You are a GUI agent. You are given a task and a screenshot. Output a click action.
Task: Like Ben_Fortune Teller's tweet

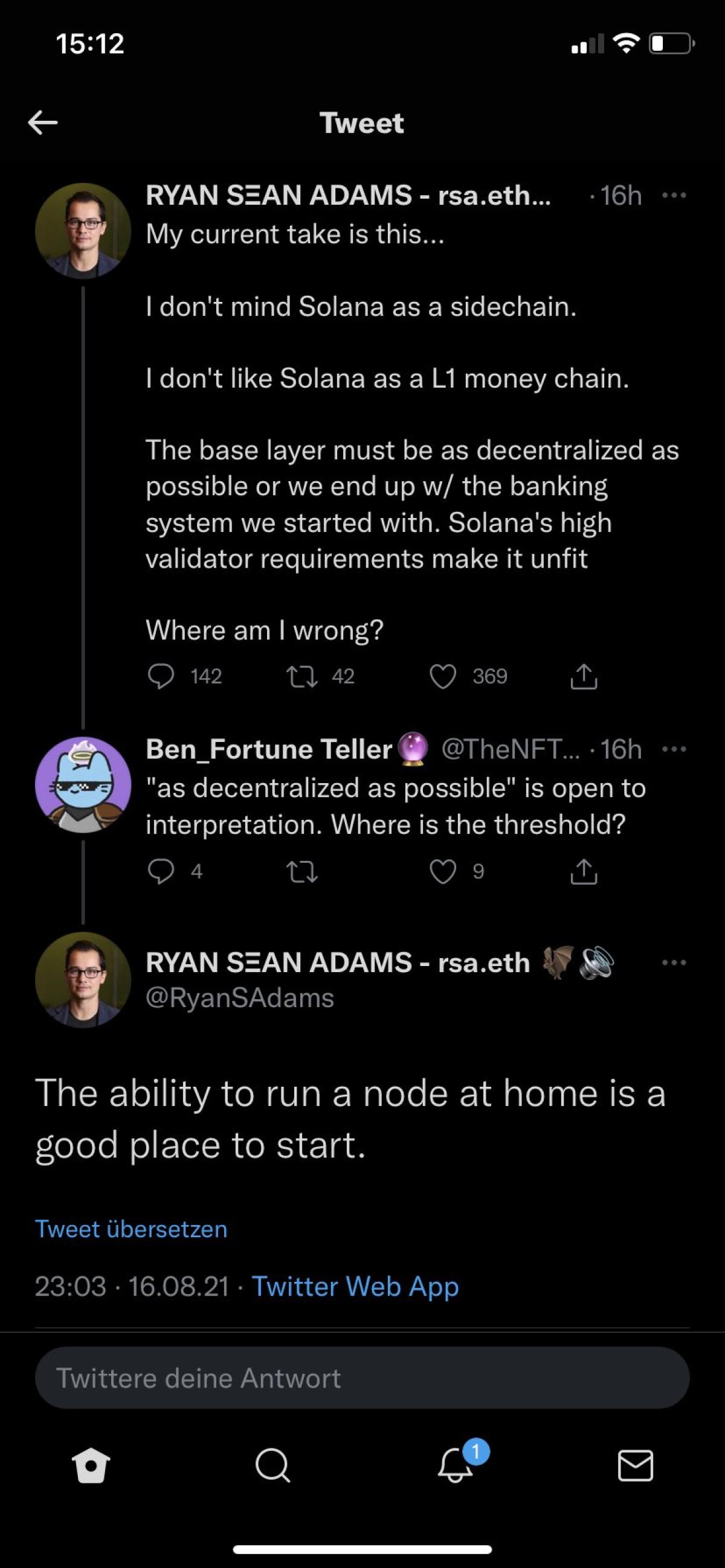pos(443,871)
